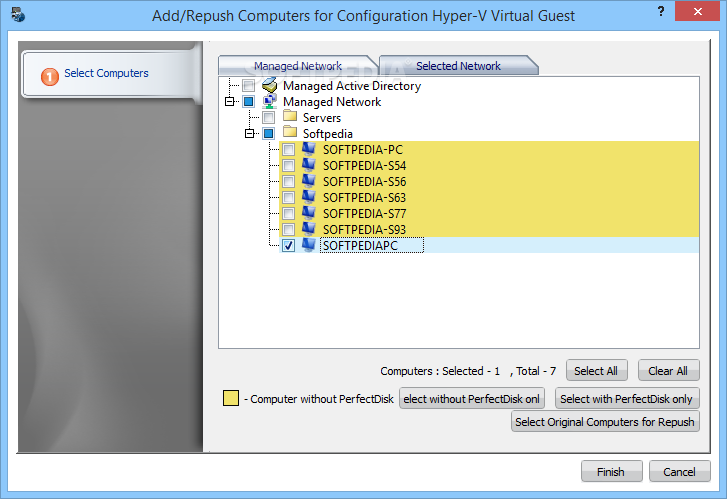
Task: Click the Softpedia folder icon
Action: (290, 132)
